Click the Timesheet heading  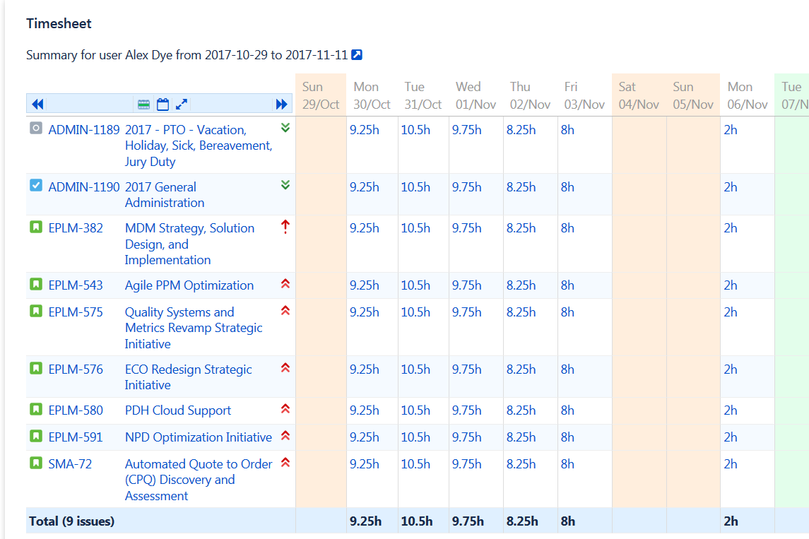(x=59, y=24)
